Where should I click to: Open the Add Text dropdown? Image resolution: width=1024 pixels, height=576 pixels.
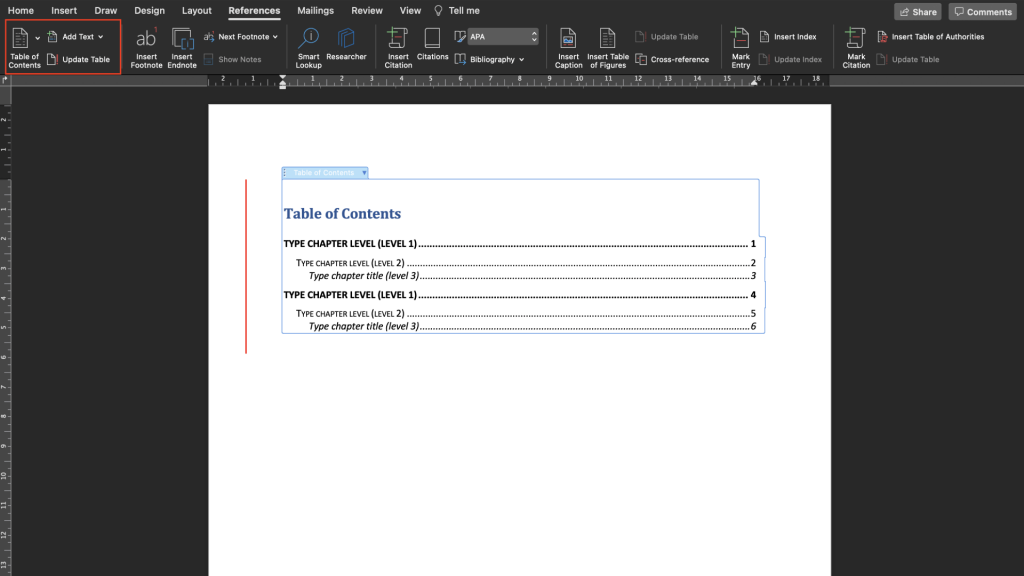point(76,37)
